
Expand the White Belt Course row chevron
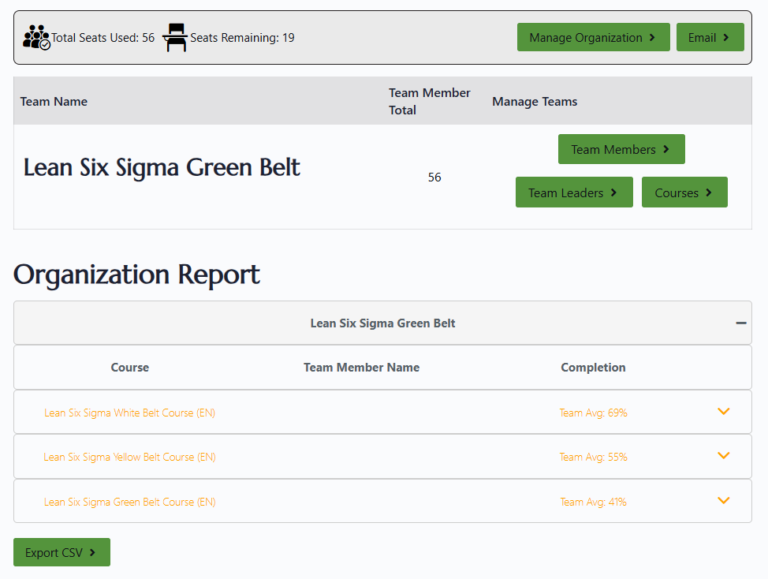[x=724, y=411]
